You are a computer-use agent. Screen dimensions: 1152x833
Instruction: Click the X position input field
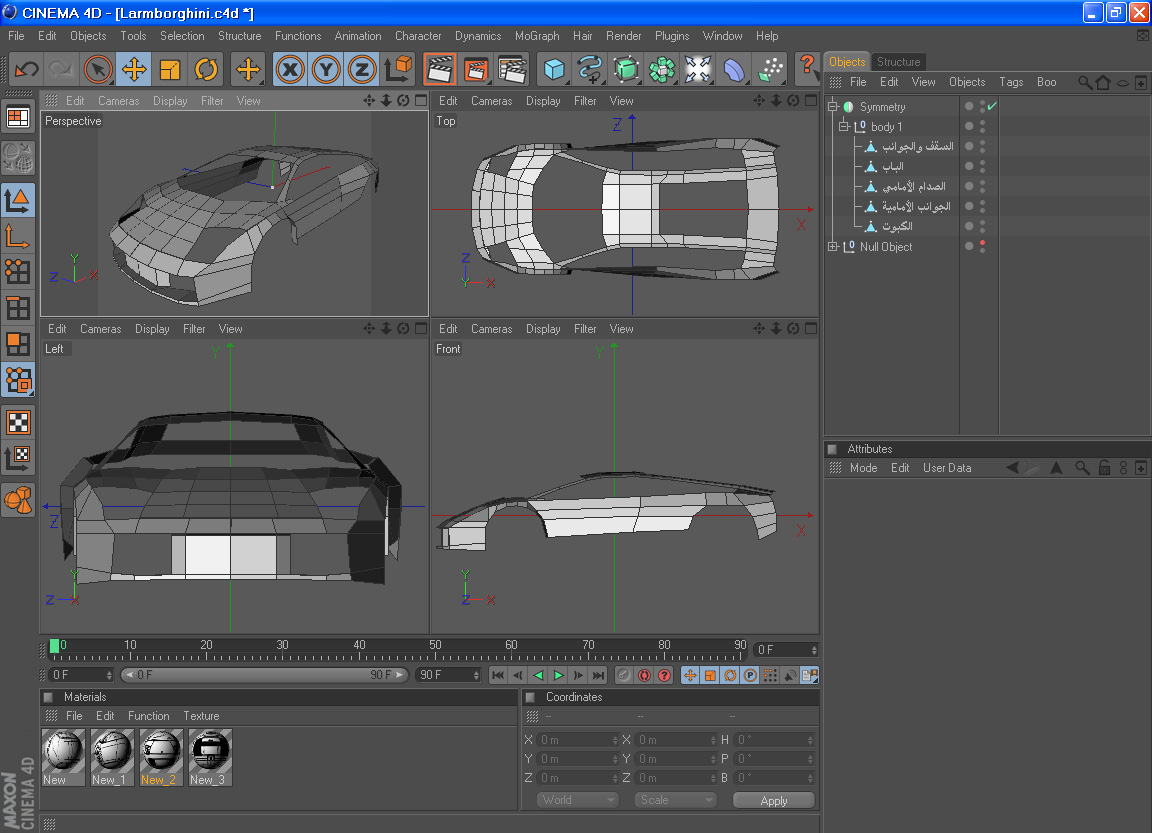[x=577, y=740]
